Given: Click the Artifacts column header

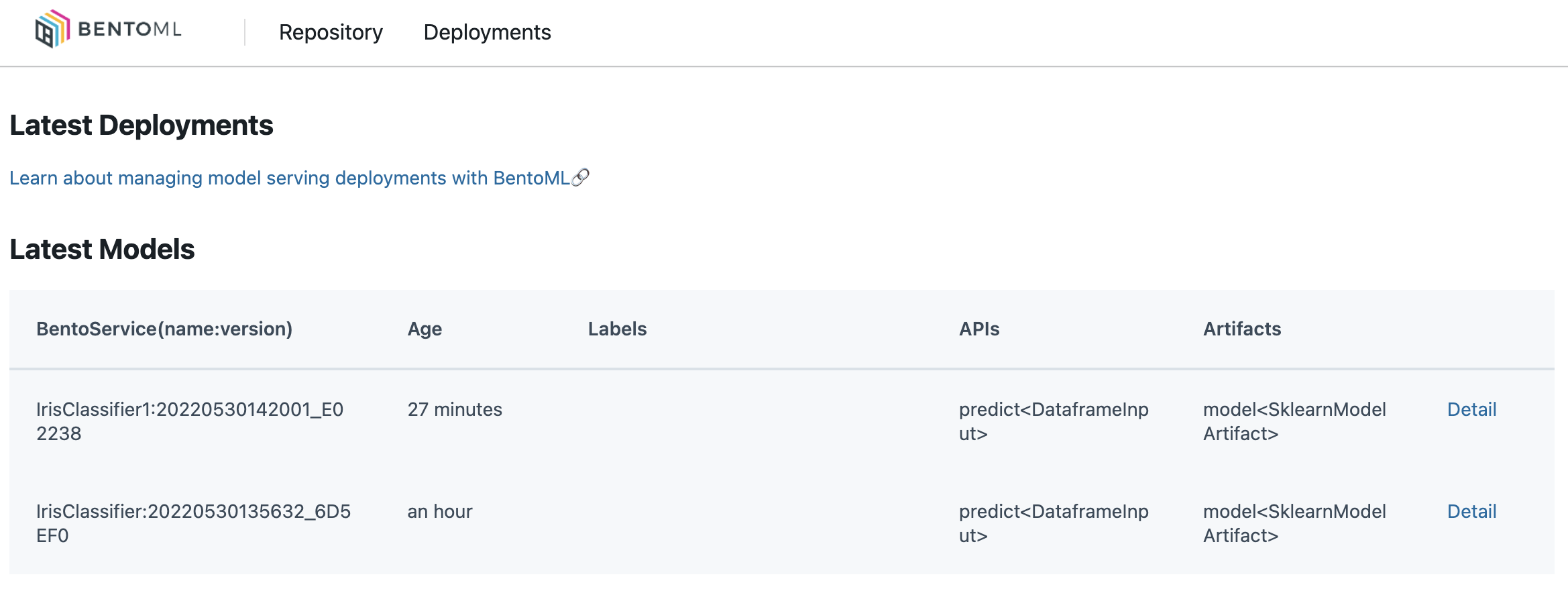Looking at the screenshot, I should click(x=1242, y=329).
